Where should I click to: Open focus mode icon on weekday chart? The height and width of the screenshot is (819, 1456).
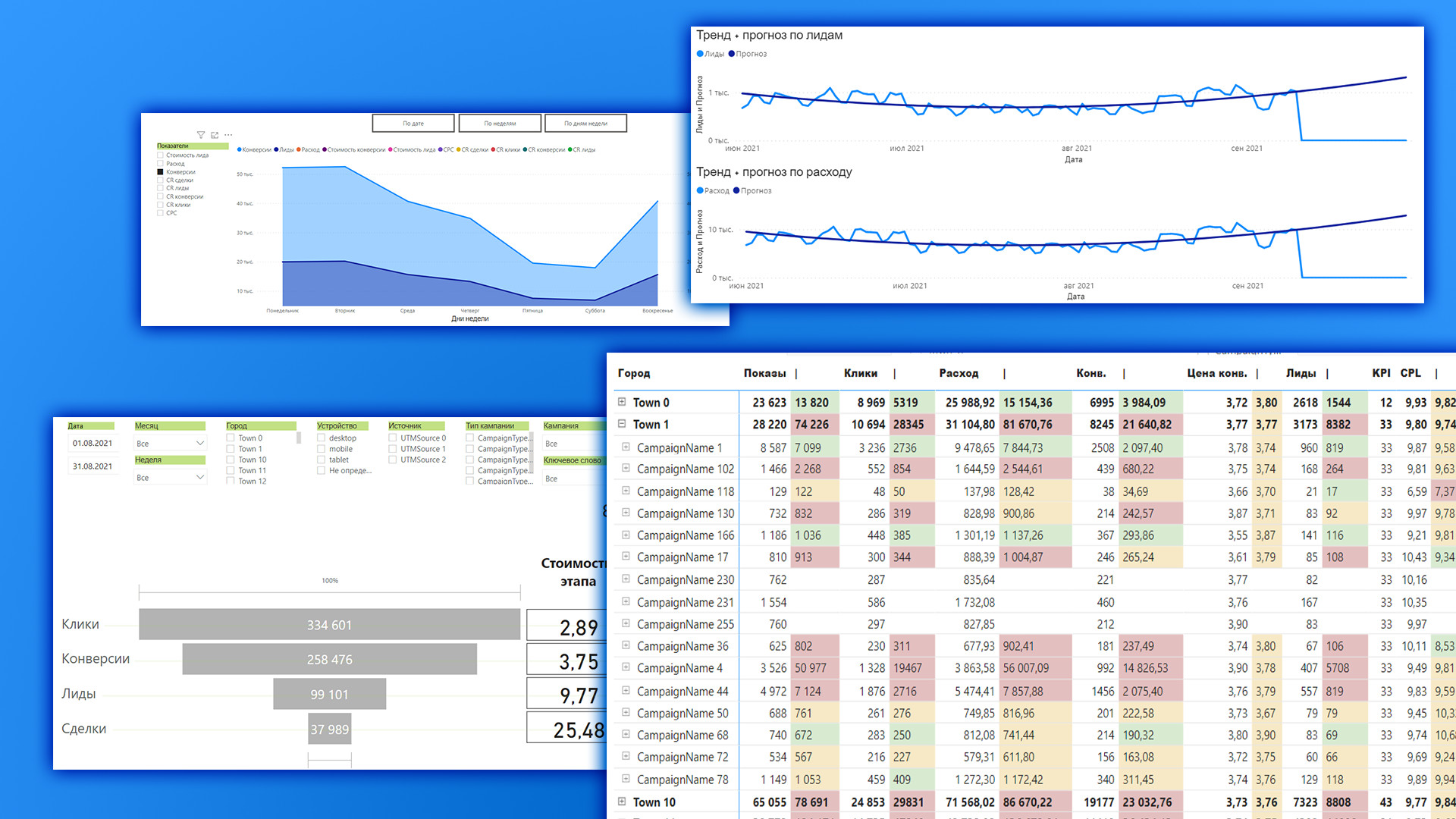[215, 135]
